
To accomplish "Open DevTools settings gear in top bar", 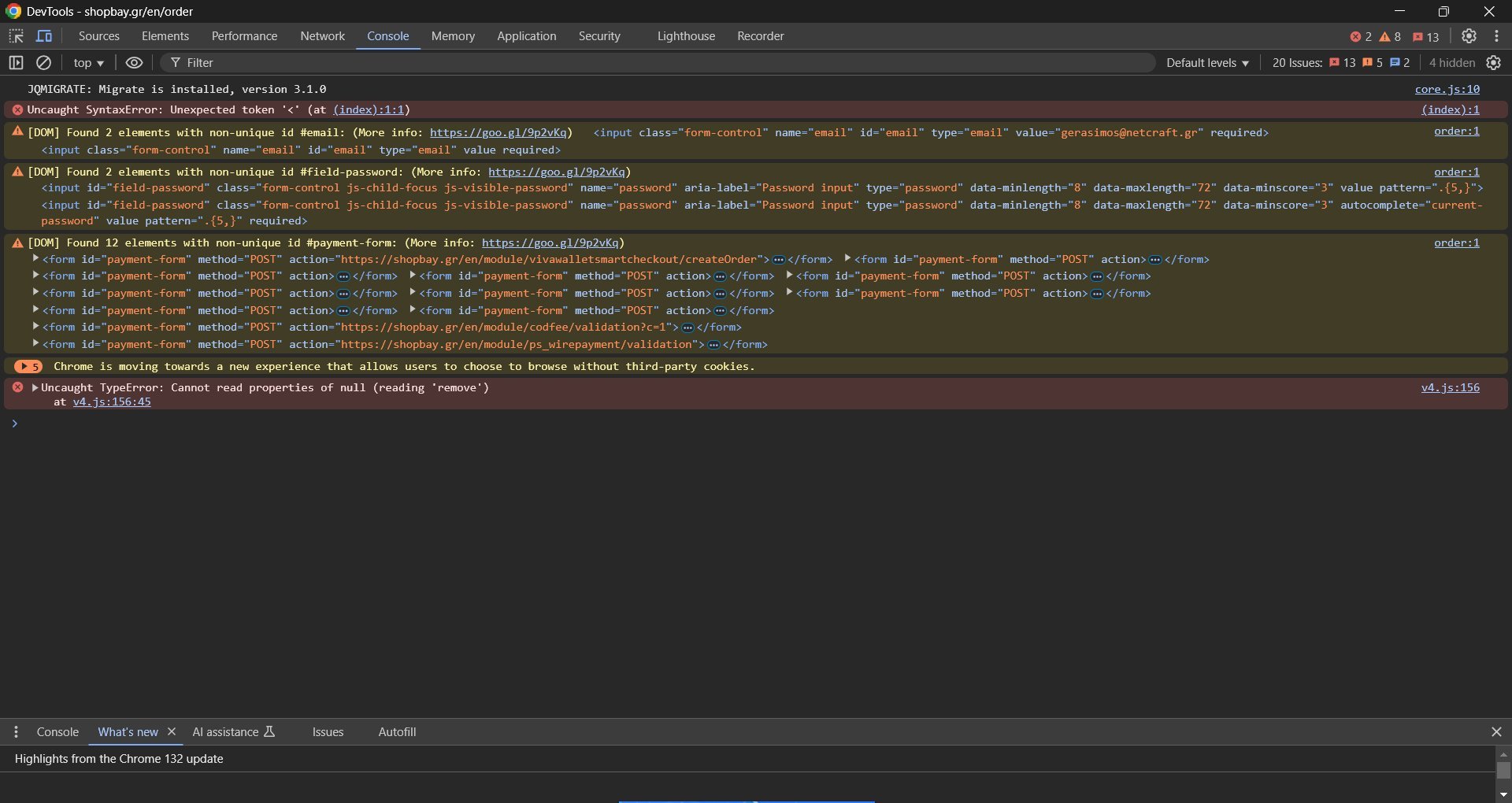I will (x=1469, y=36).
